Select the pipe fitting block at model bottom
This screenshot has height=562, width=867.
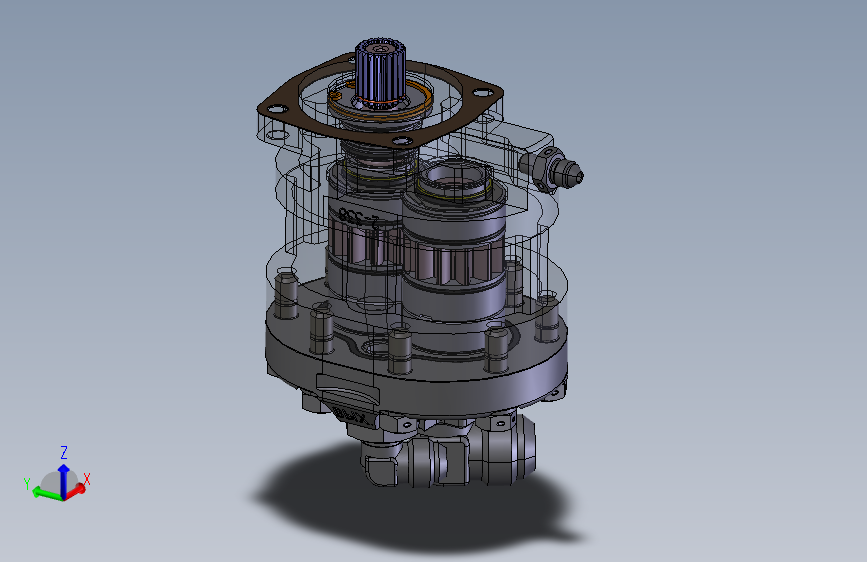pyautogui.click(x=448, y=451)
